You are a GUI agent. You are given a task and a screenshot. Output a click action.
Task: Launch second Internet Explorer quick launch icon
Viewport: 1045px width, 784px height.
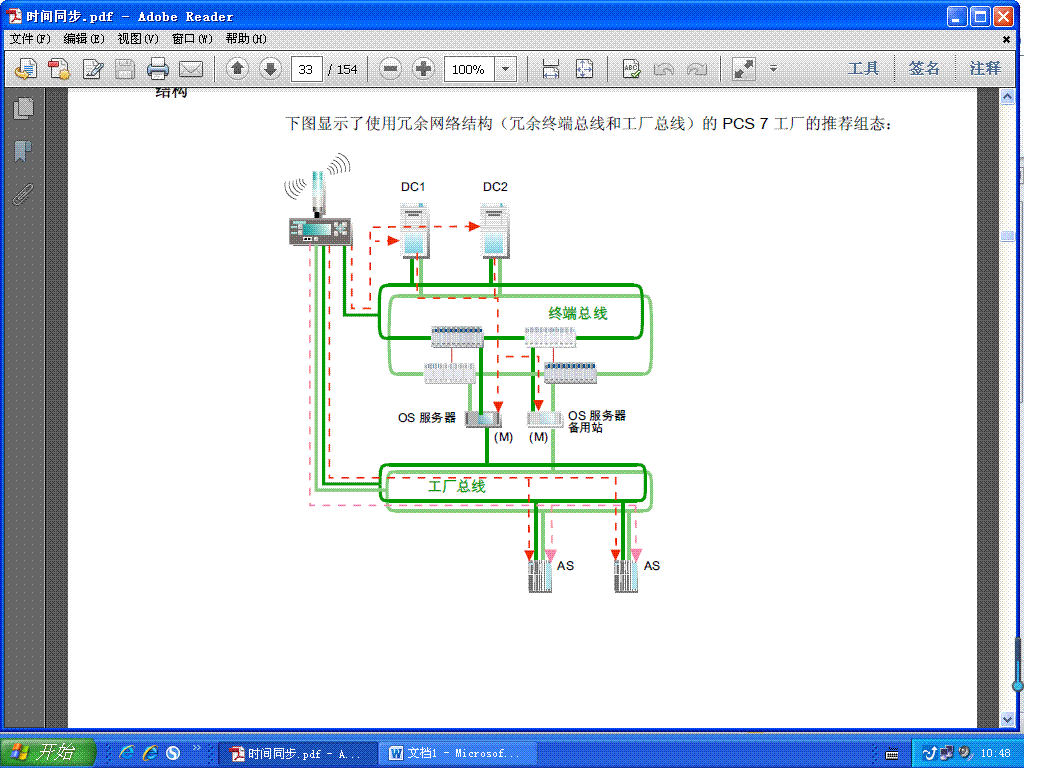[x=150, y=753]
